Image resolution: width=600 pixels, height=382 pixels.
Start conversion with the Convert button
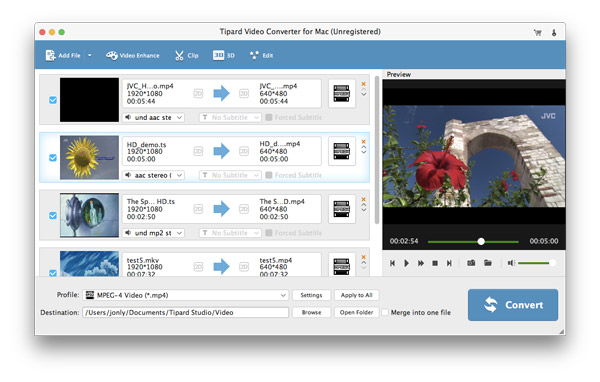513,305
